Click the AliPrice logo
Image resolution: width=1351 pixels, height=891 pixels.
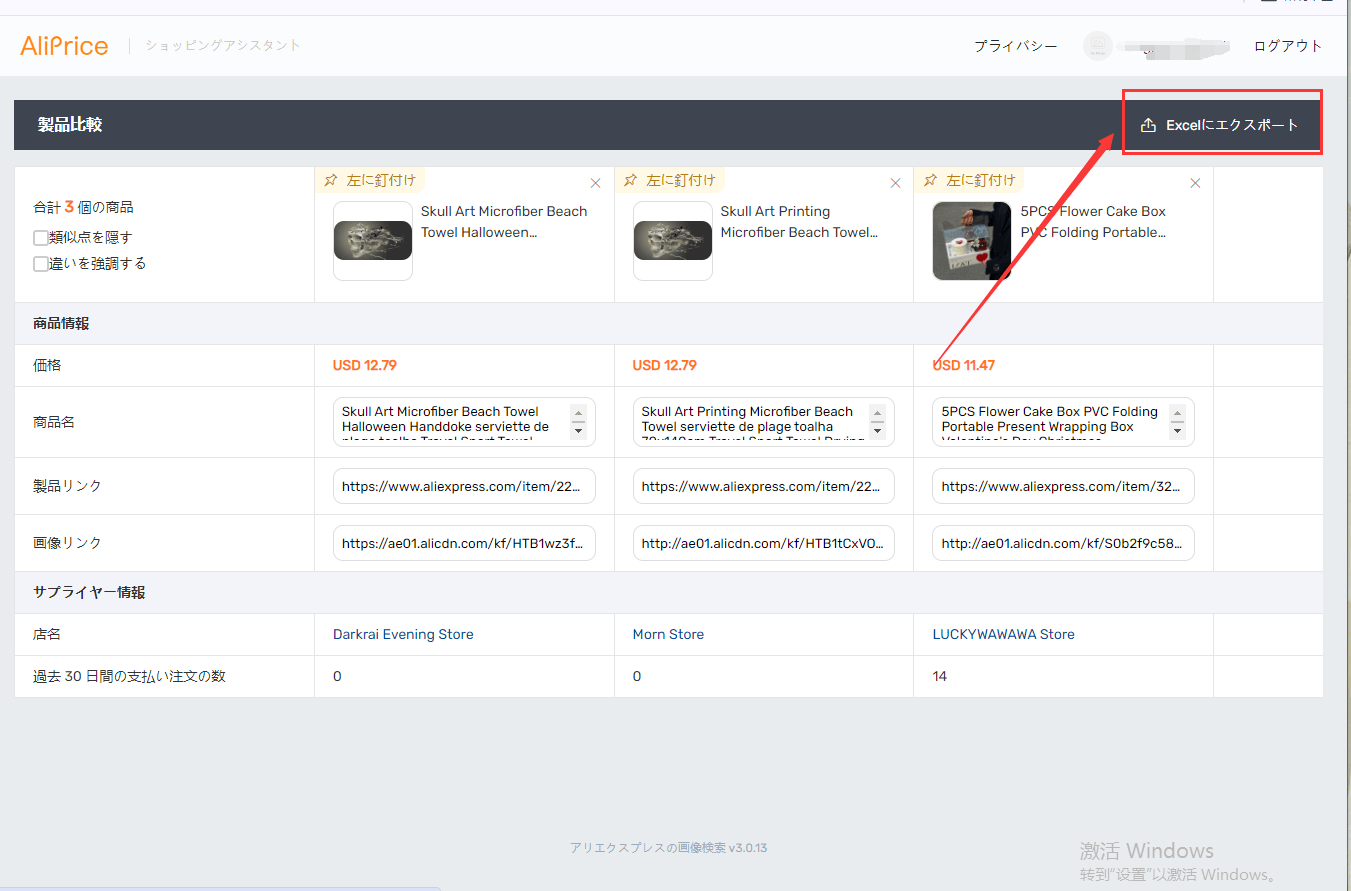point(64,45)
